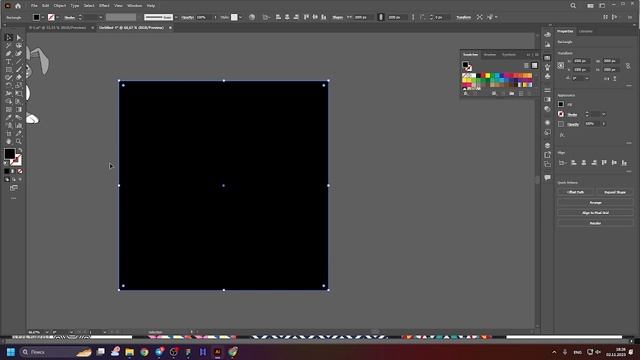Click the Expand Shape button
This screenshot has height=360, width=640.
[x=615, y=192]
